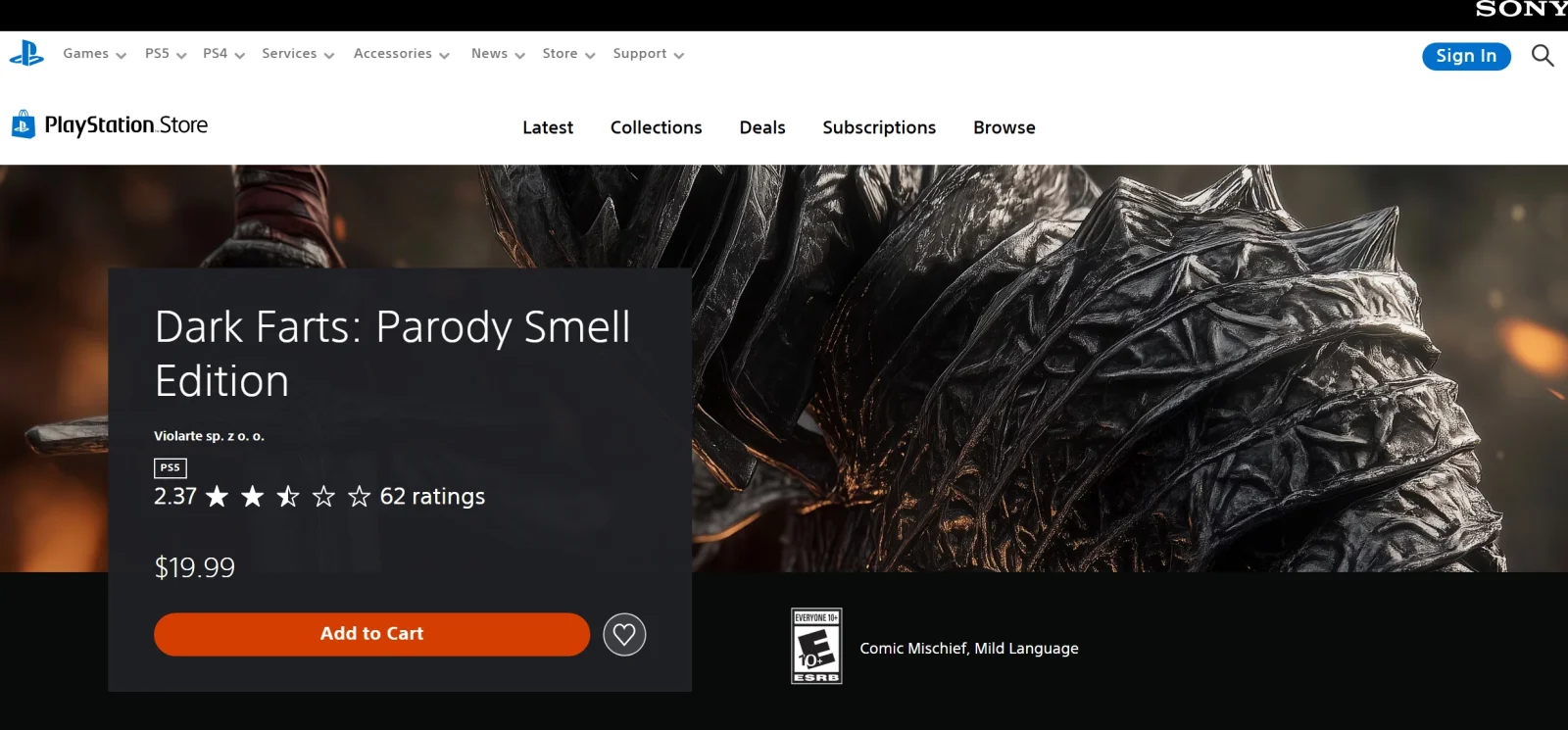
Task: Click publisher name Violarte sp. z o. o.
Action: pos(209,436)
